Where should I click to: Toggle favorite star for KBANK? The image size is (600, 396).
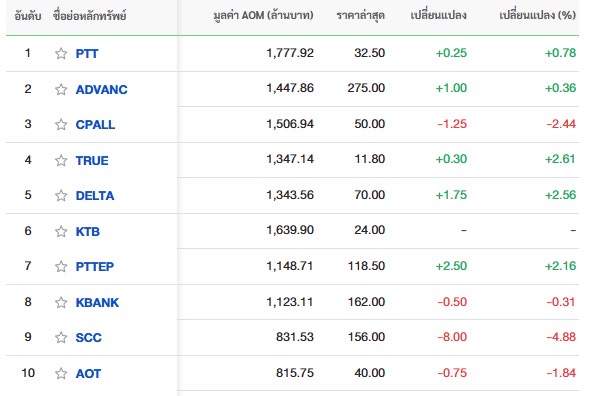point(61,302)
